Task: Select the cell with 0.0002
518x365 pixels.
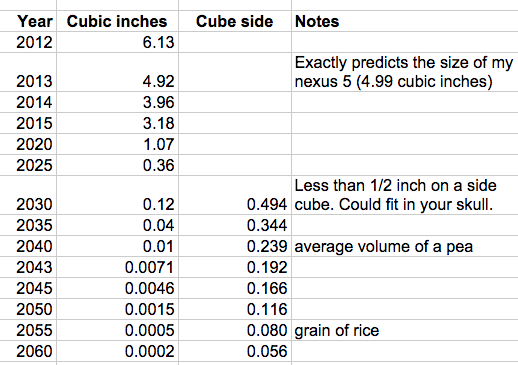Action: click(117, 351)
